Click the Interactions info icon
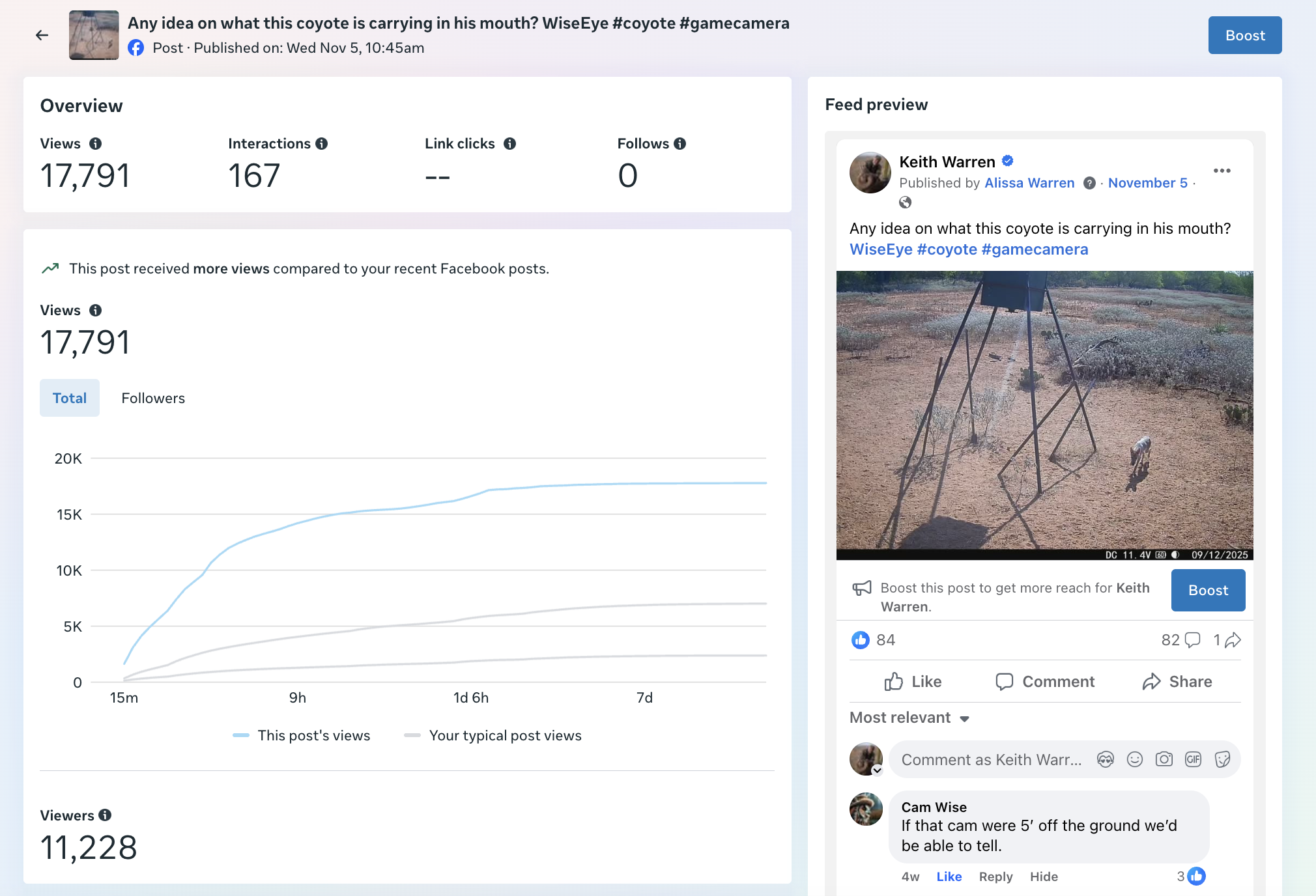 click(x=322, y=144)
